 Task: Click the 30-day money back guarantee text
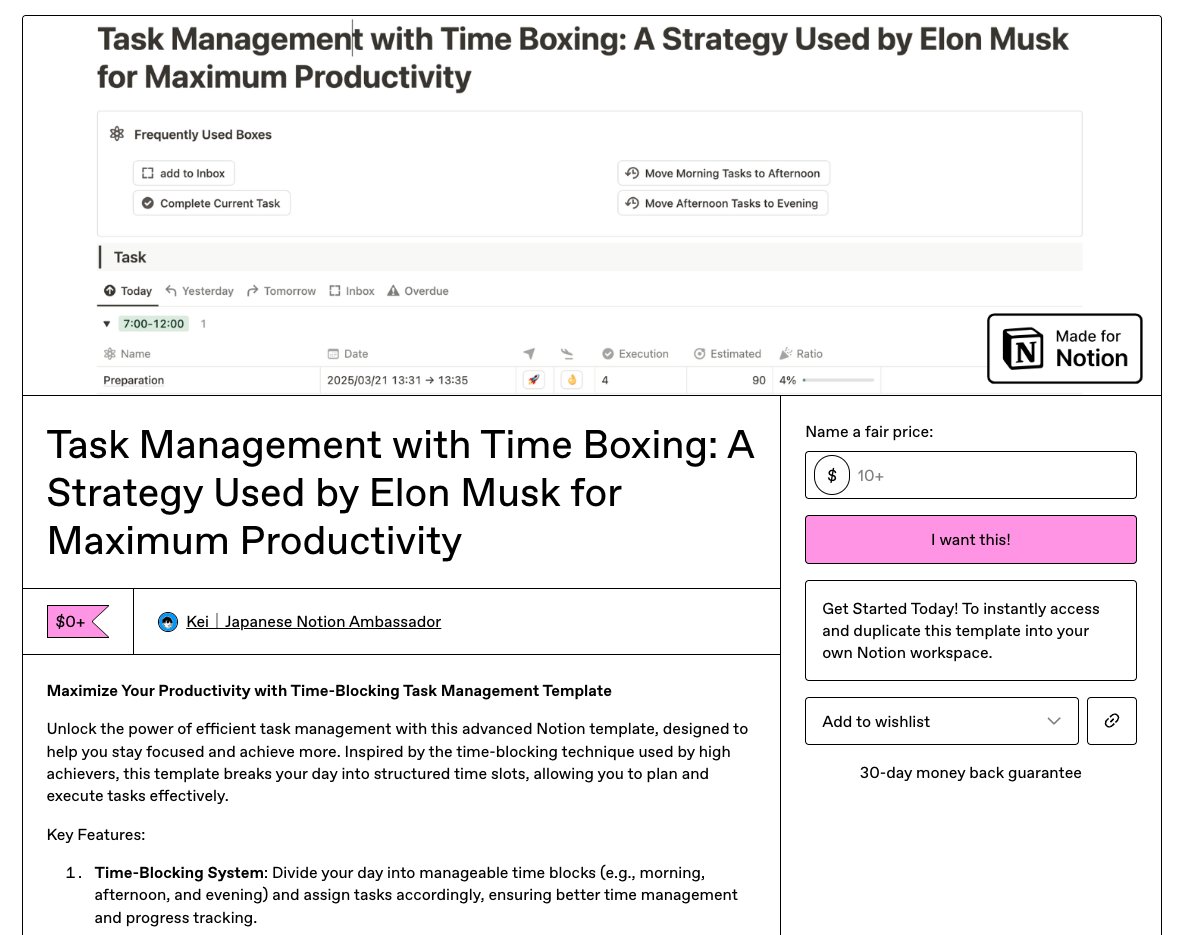[971, 773]
